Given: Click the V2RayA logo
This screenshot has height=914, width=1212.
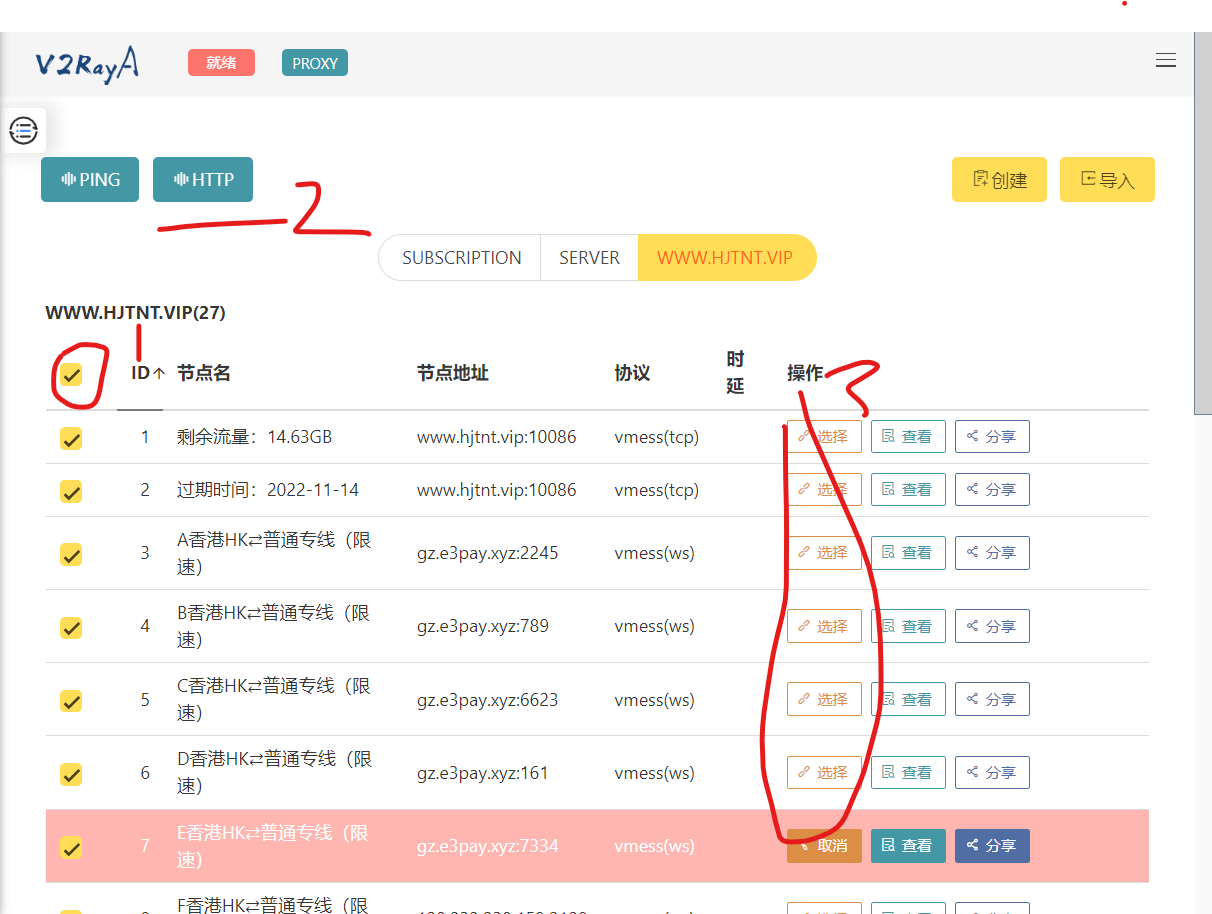Looking at the screenshot, I should click(86, 63).
